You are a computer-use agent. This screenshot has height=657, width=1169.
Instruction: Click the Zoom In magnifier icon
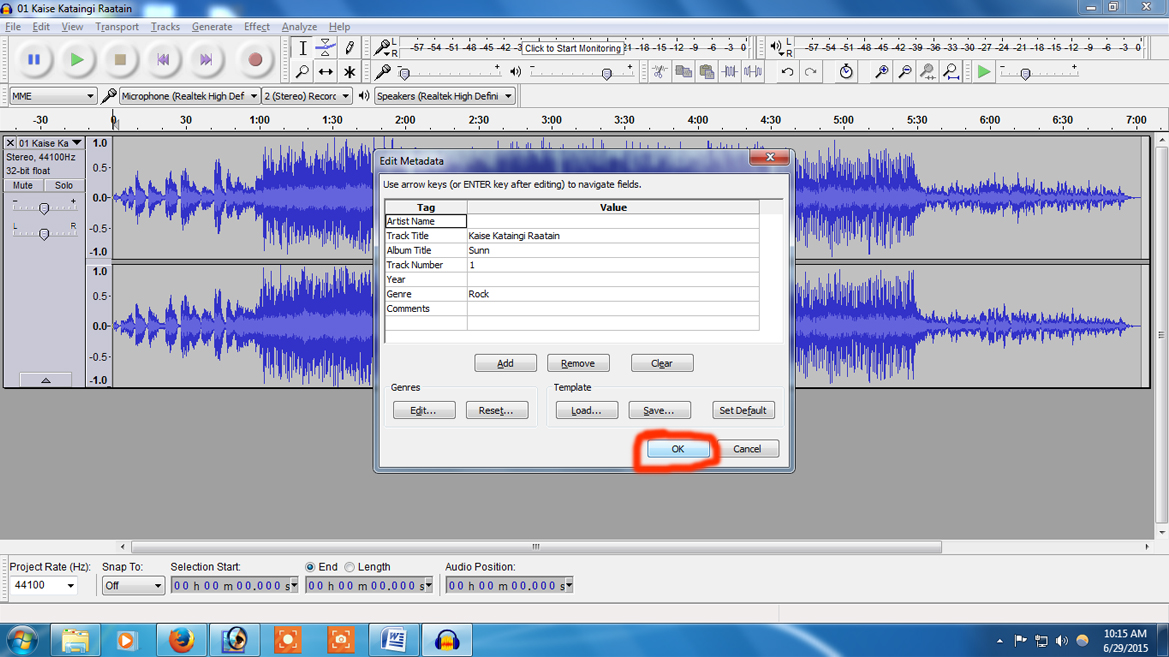[x=881, y=71]
